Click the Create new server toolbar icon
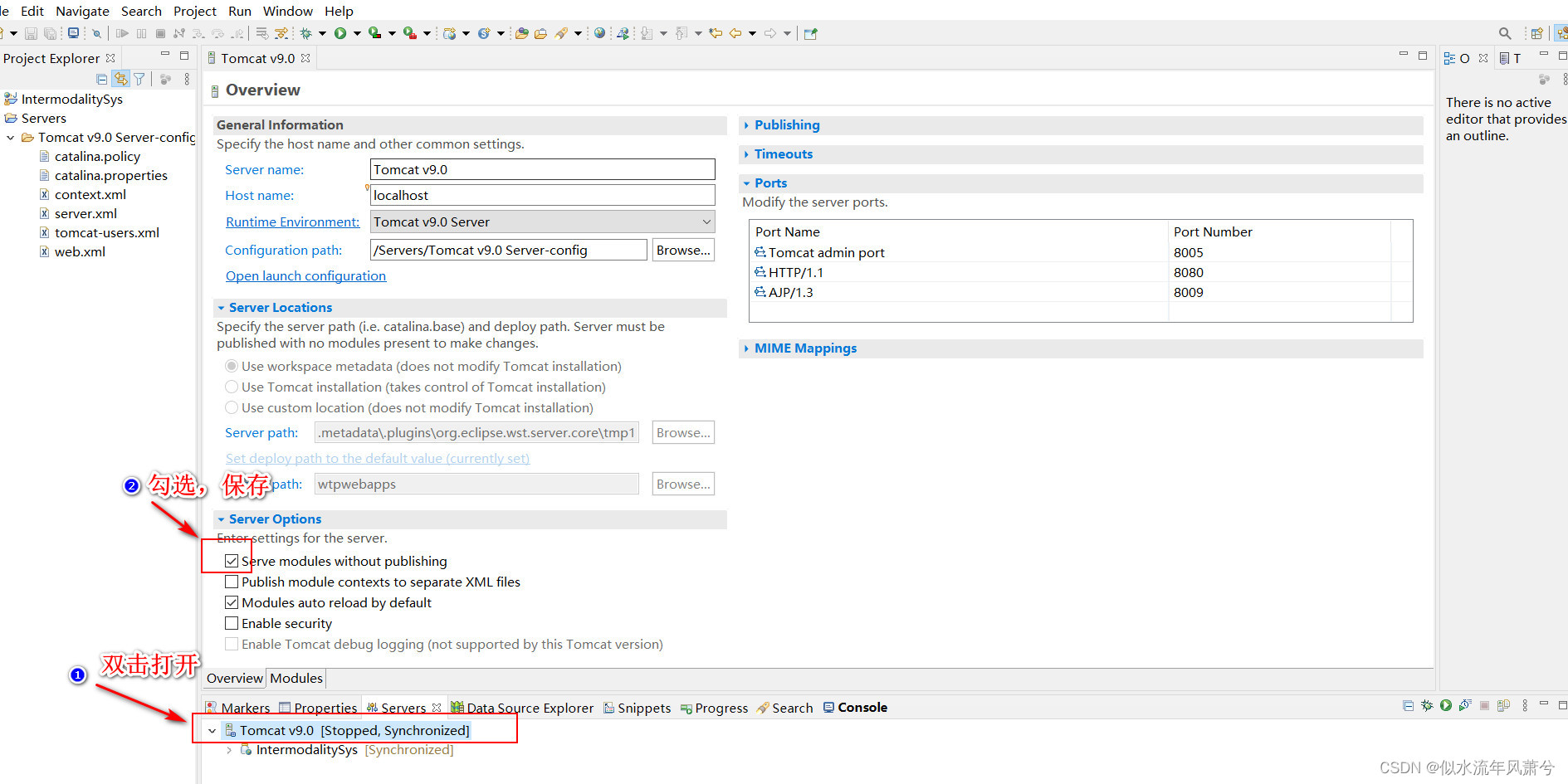Screen dimensions: 1568x784 [449, 33]
